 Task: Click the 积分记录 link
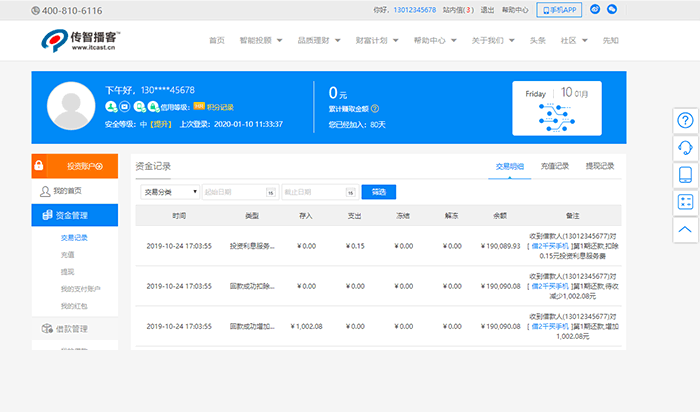(x=220, y=106)
